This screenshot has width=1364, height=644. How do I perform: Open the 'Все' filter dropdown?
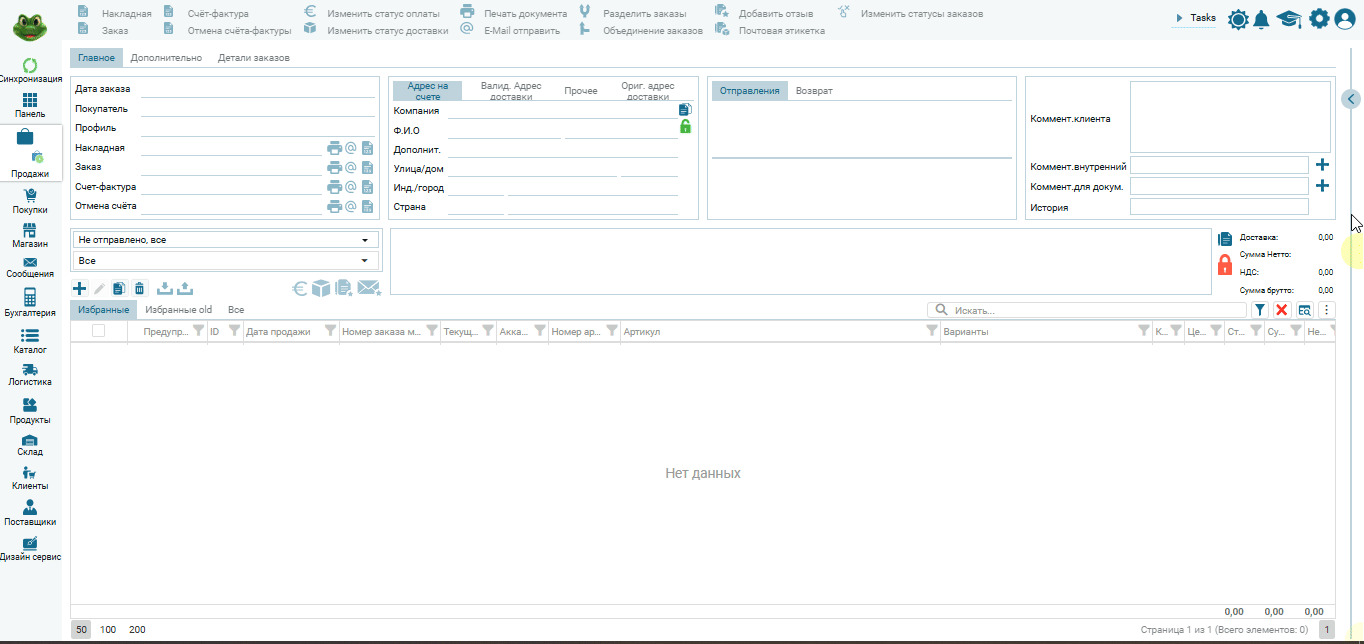pos(225,261)
